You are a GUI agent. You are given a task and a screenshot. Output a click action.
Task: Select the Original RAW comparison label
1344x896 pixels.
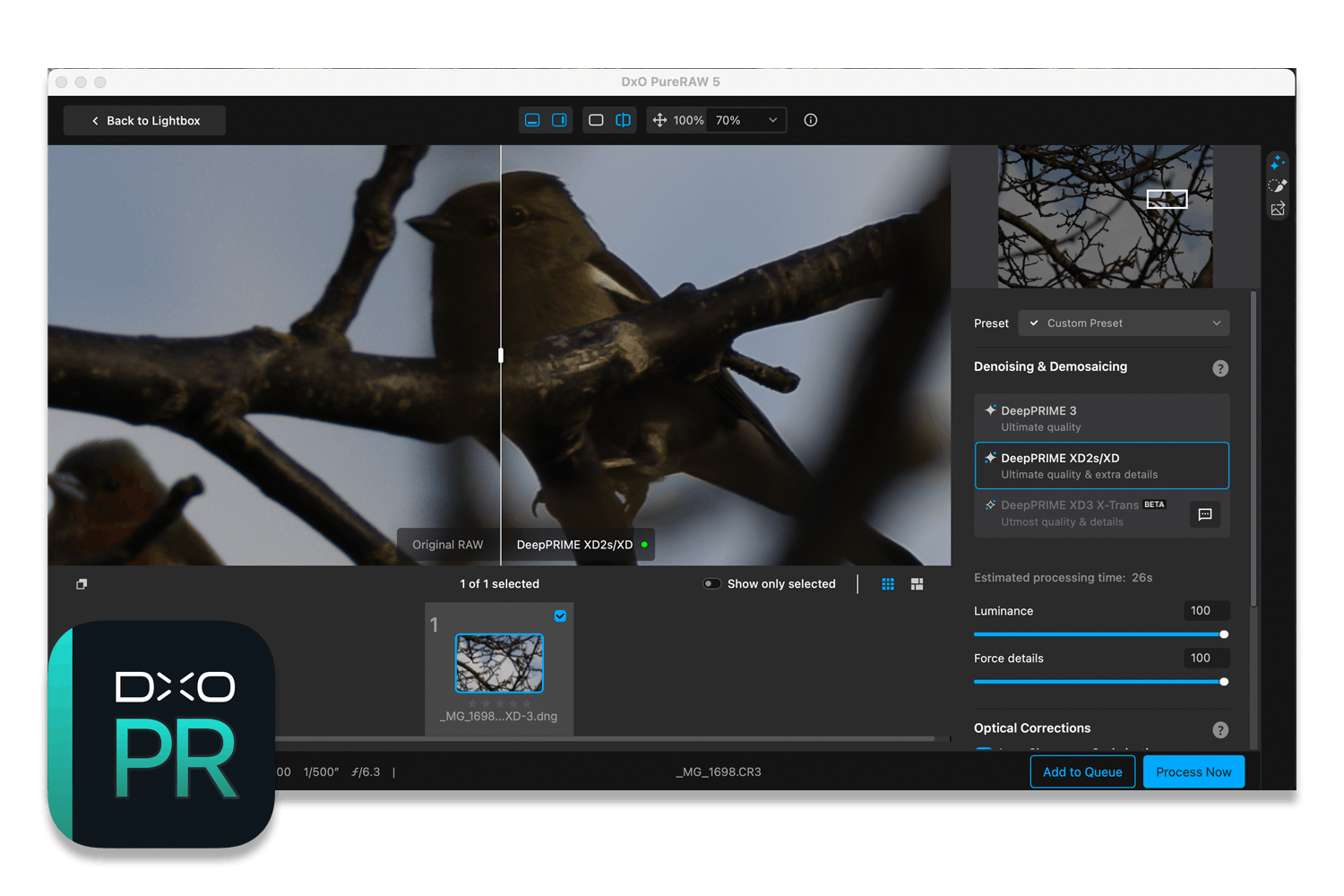pos(448,545)
